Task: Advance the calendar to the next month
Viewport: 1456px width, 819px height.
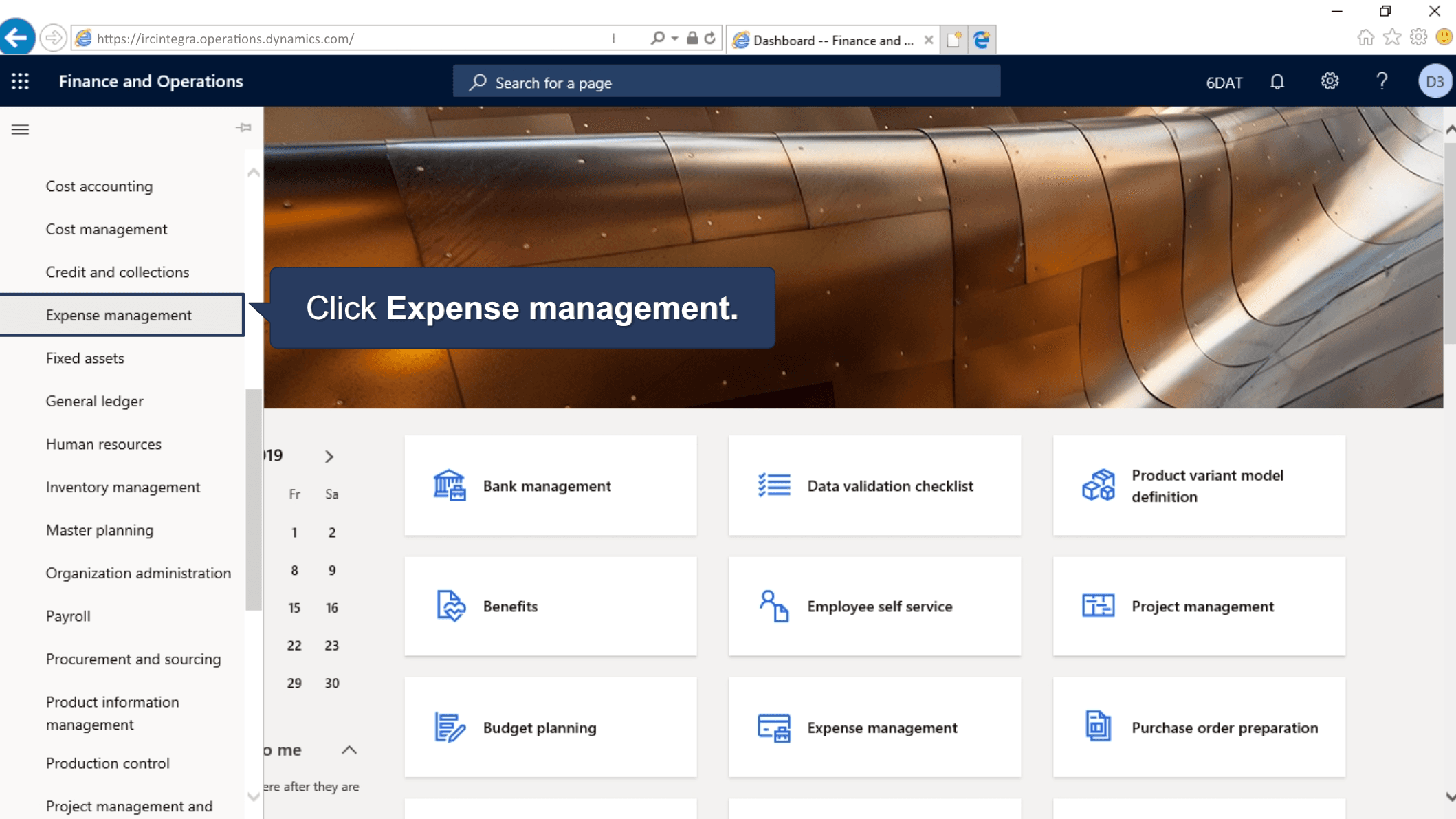Action: pyautogui.click(x=329, y=456)
